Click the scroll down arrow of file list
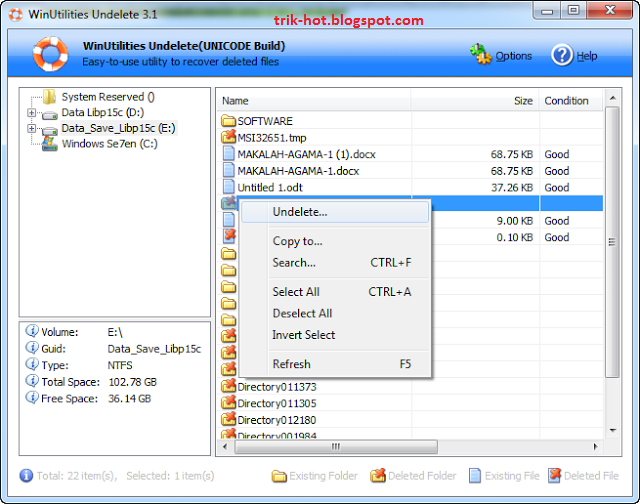 pos(612,431)
